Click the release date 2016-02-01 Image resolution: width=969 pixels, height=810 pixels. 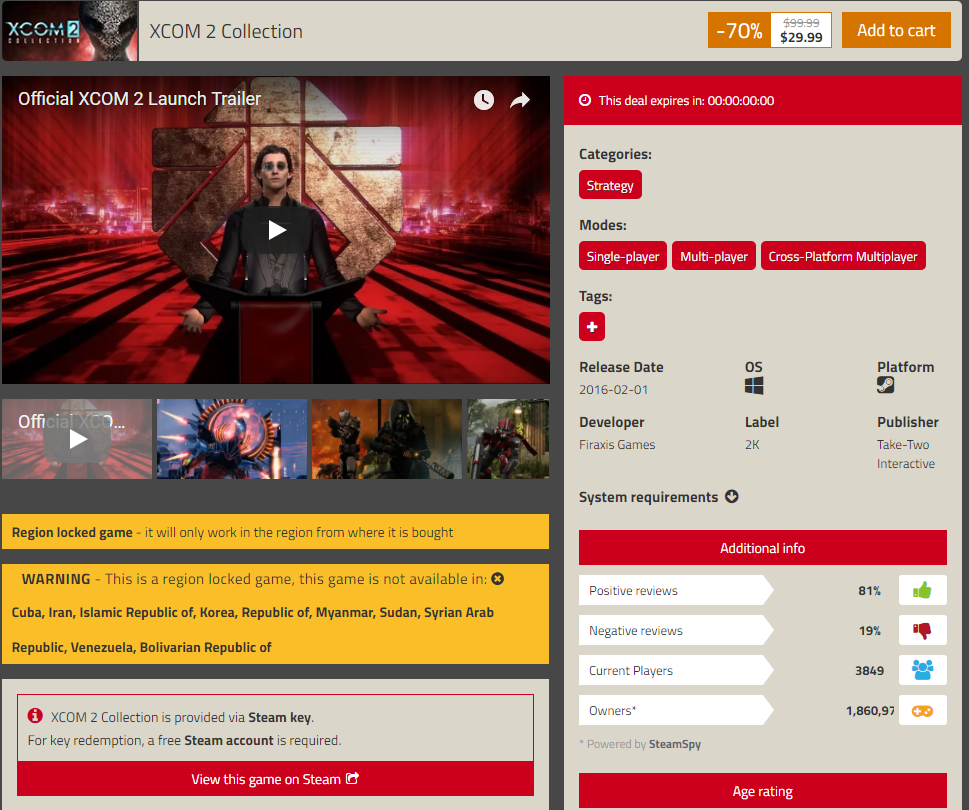tap(613, 390)
